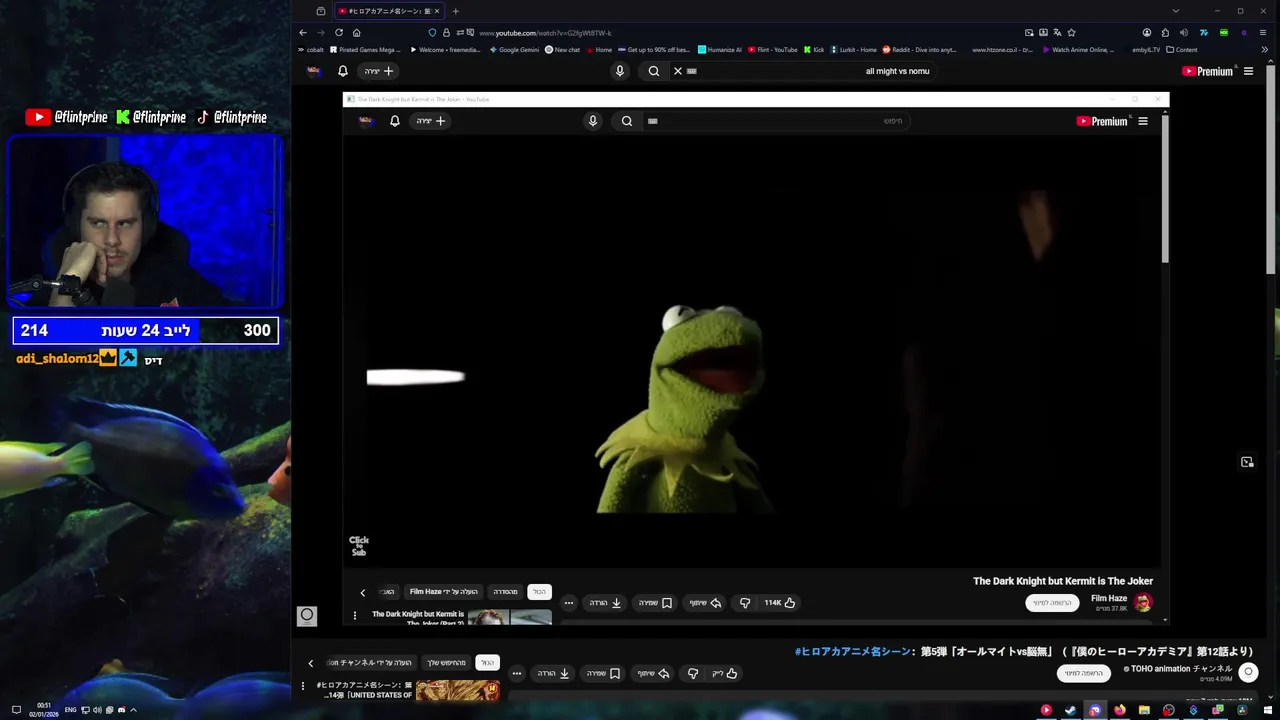The image size is (1280, 720).
Task: Click the Steam icon in the taskbar
Action: (x=1070, y=710)
